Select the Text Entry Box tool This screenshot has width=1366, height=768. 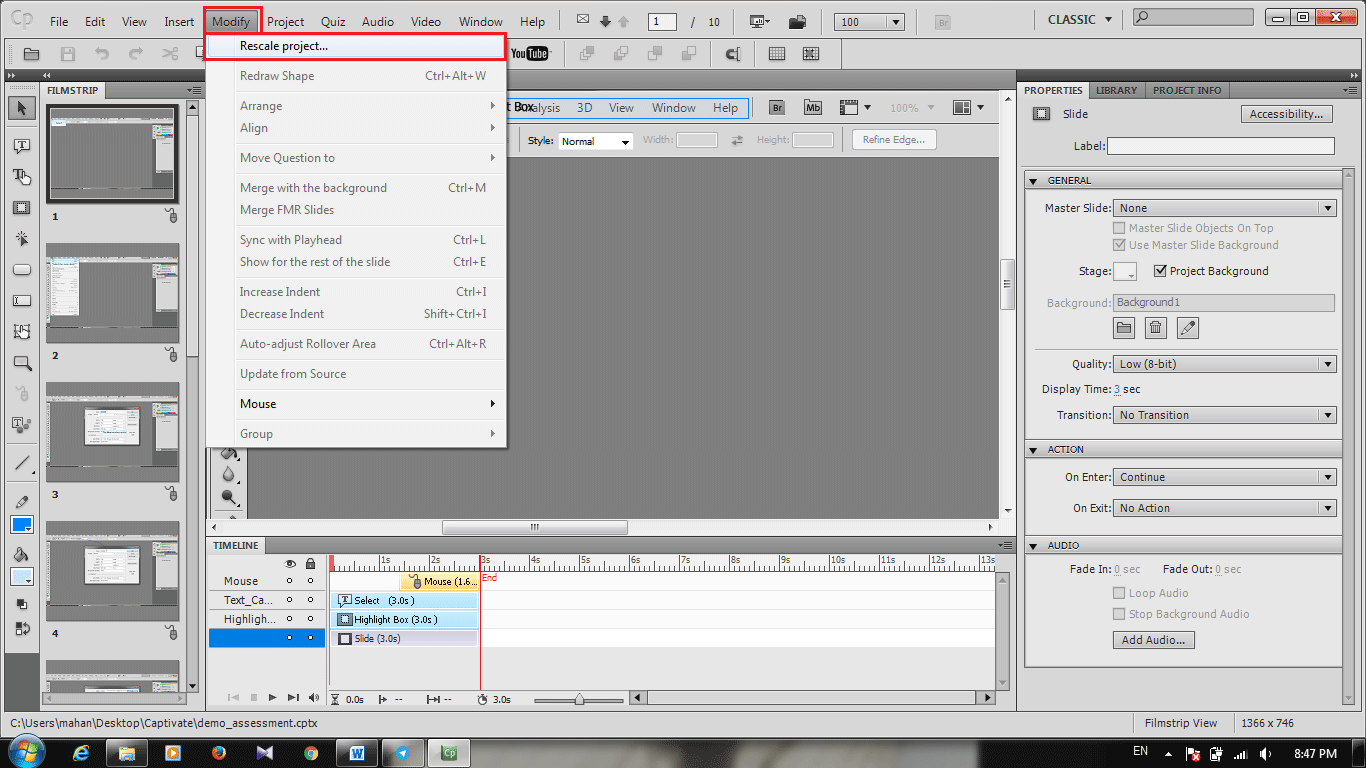(22, 301)
